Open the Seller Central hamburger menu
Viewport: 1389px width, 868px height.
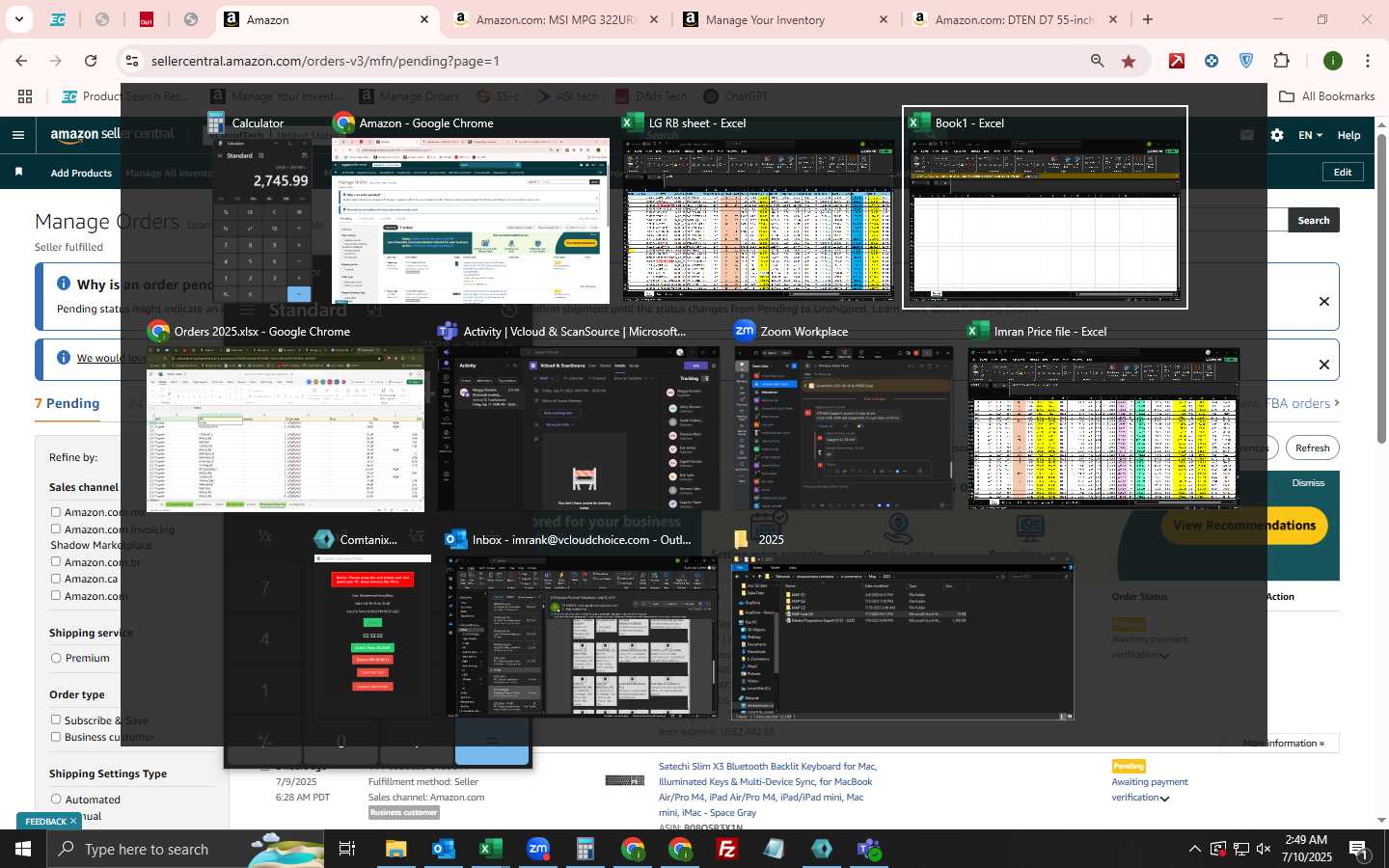(17, 135)
